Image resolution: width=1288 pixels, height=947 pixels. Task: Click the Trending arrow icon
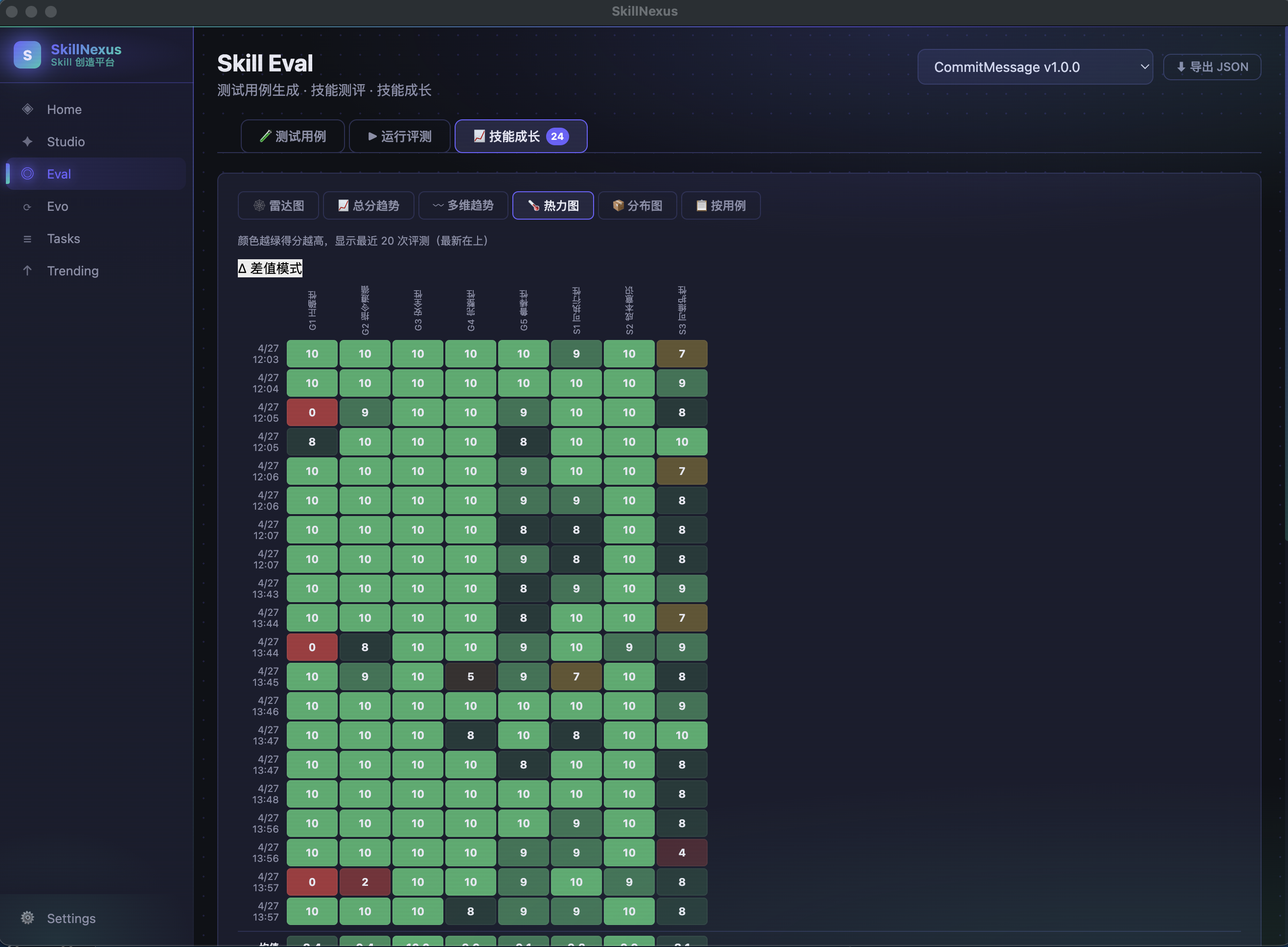click(27, 271)
